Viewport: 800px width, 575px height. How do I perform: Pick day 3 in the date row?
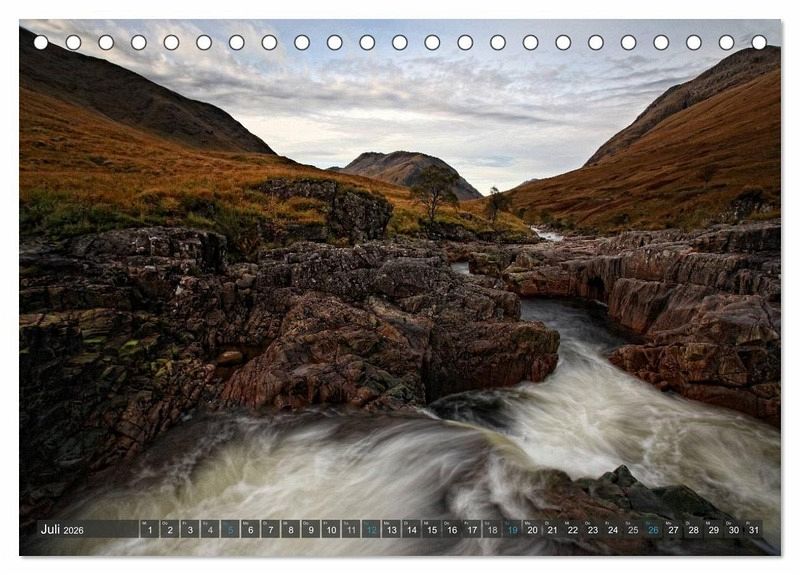click(190, 529)
